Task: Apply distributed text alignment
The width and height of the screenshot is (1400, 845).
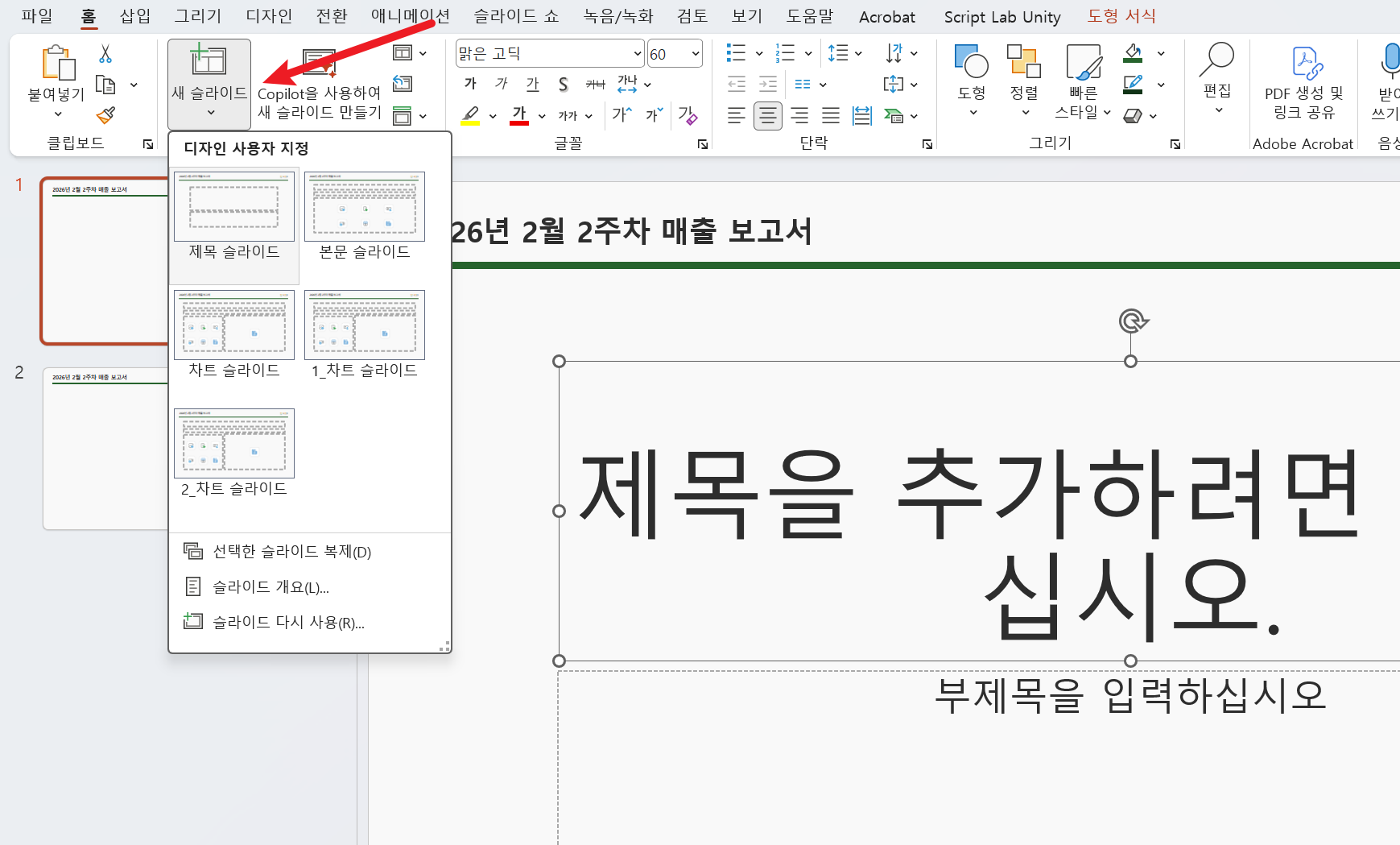Action: tap(862, 115)
